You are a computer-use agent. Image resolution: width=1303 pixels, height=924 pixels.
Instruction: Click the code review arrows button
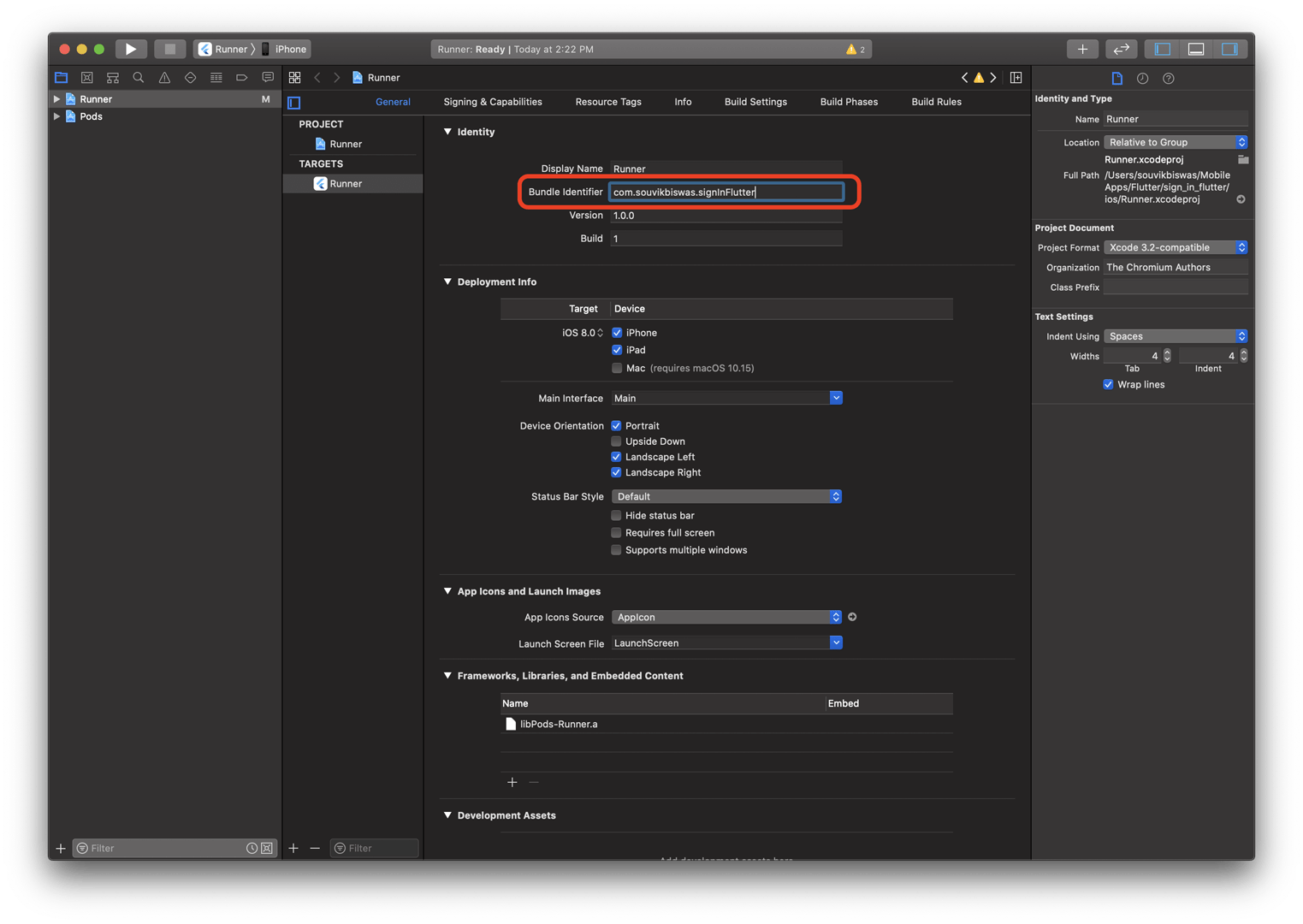1121,50
